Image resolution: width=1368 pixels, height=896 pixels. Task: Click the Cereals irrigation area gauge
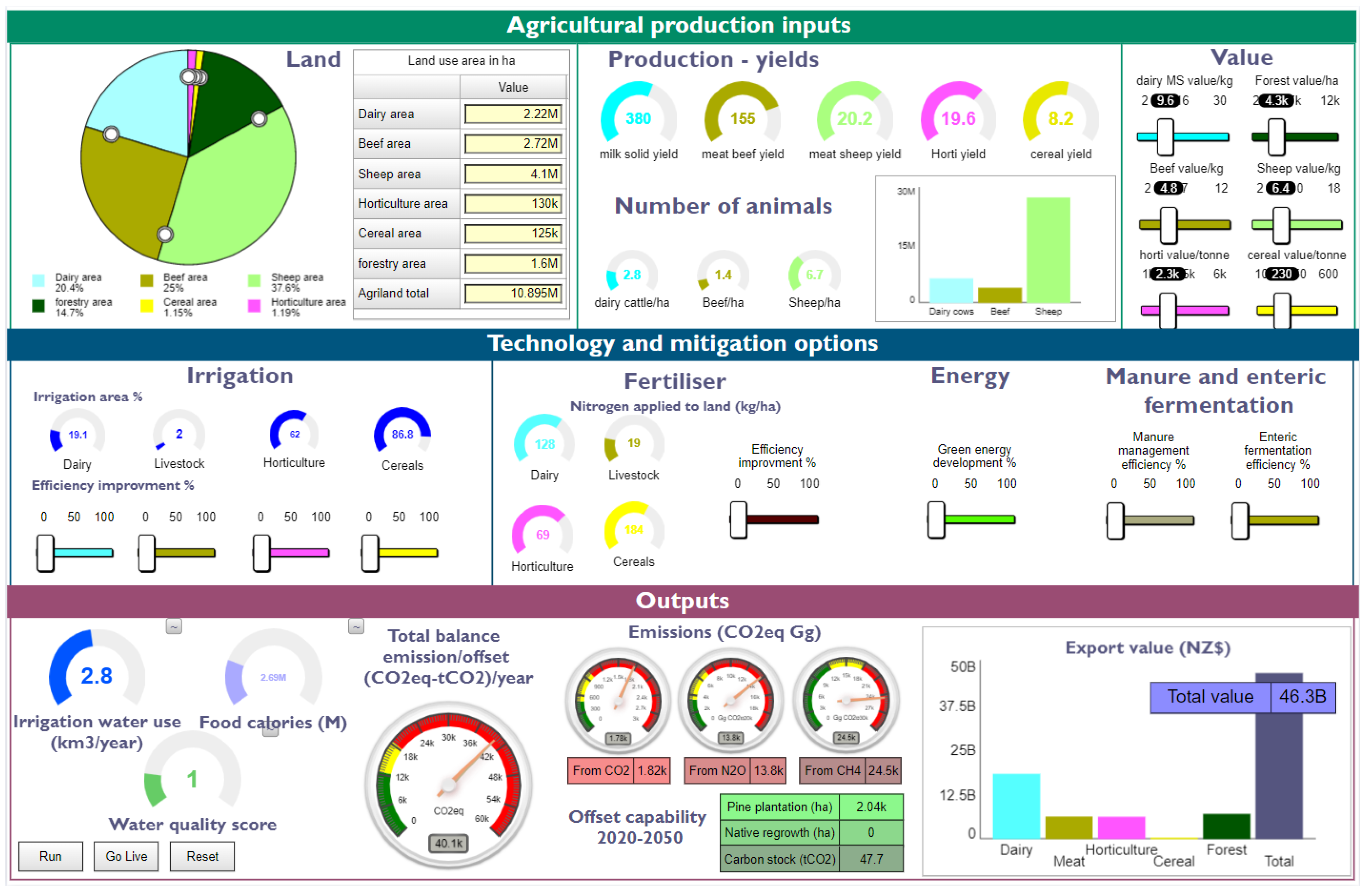click(x=402, y=434)
